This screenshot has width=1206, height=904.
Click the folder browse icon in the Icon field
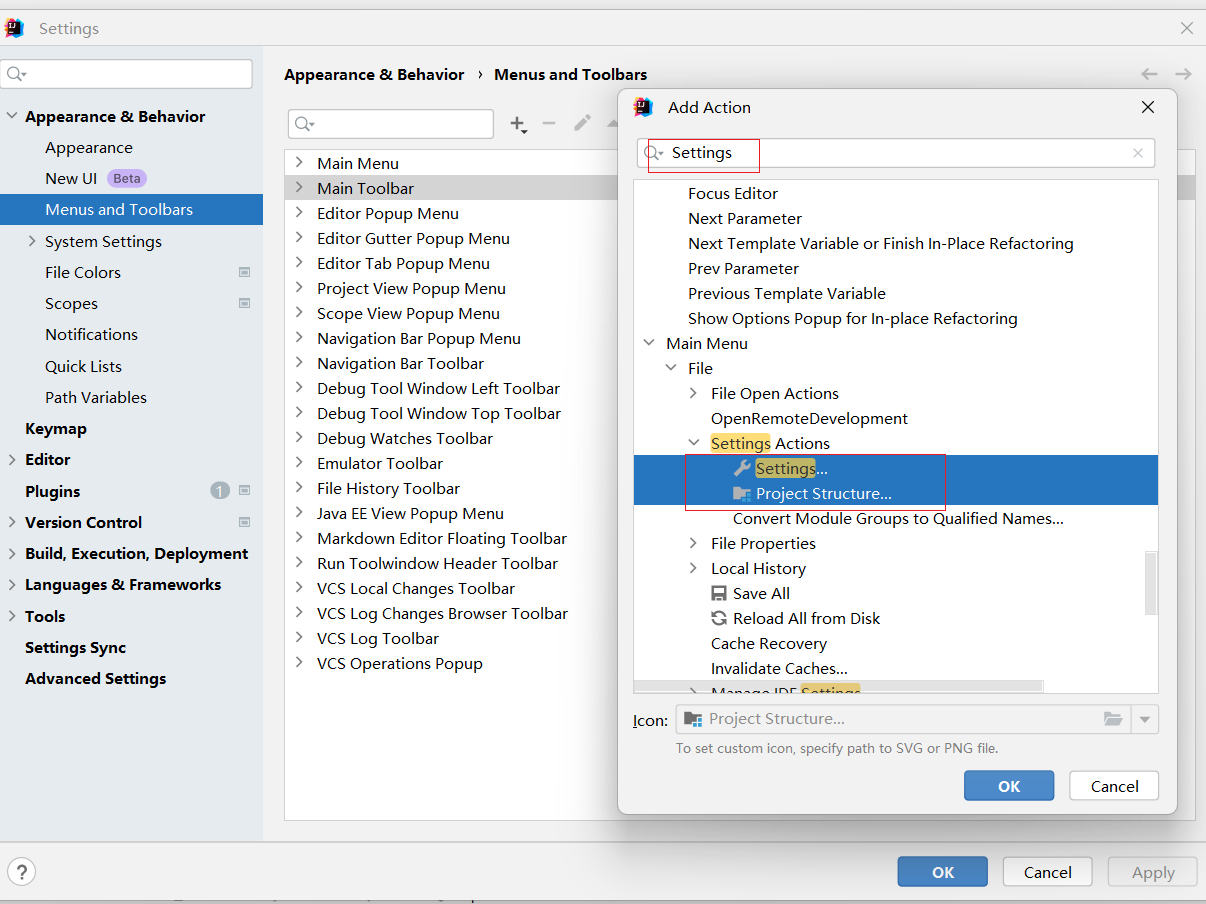coord(1114,718)
